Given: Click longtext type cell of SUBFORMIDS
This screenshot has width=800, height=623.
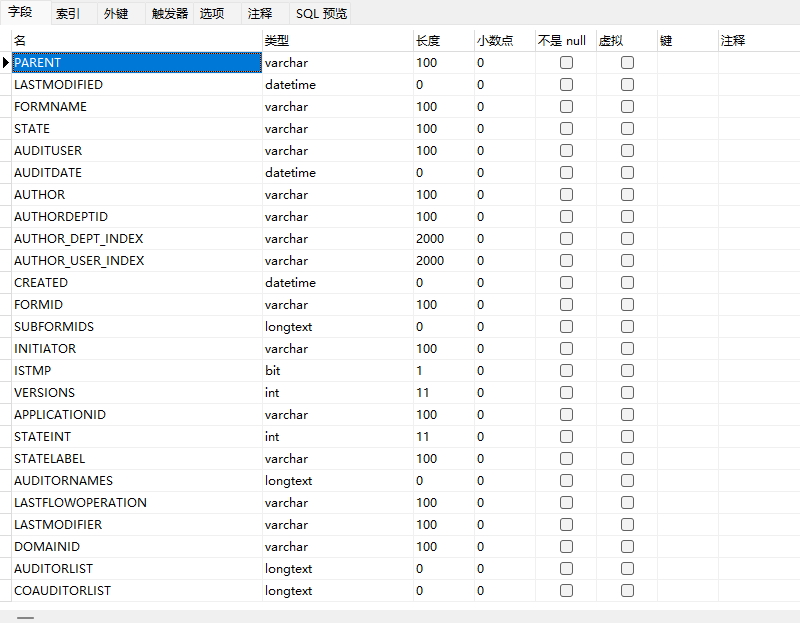Looking at the screenshot, I should [338, 327].
